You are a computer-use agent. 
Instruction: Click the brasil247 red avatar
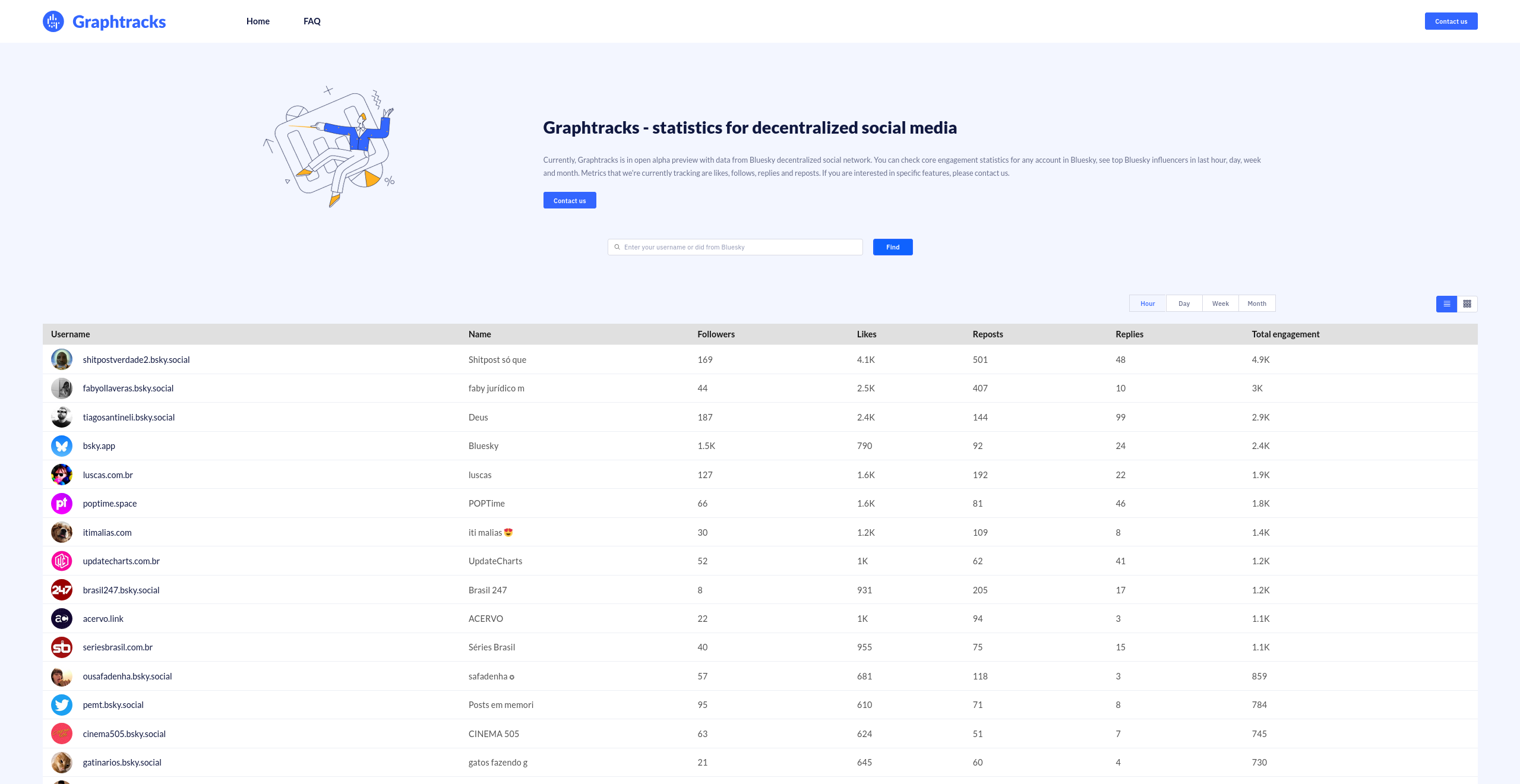62,590
